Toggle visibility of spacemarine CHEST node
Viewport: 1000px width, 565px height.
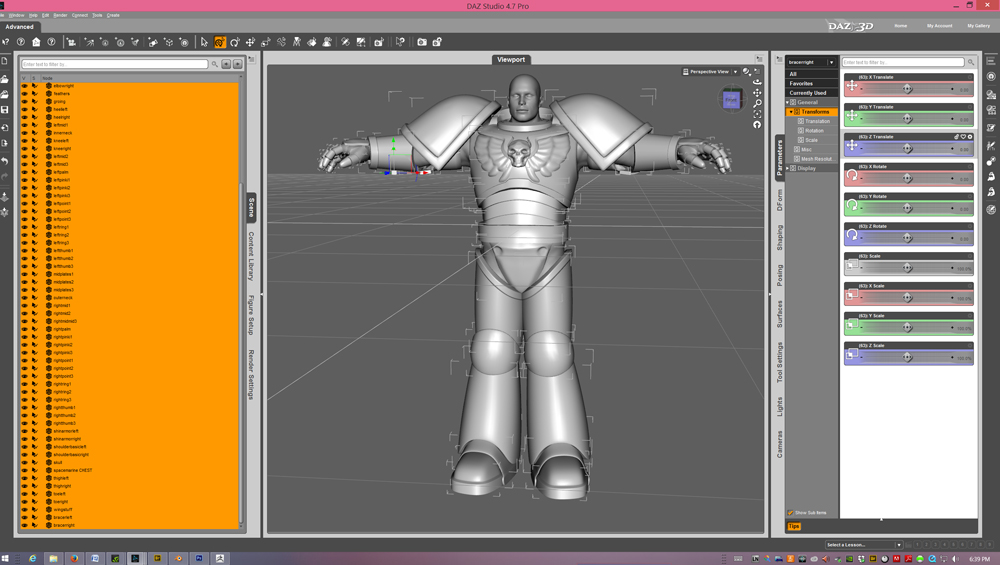click(25, 470)
